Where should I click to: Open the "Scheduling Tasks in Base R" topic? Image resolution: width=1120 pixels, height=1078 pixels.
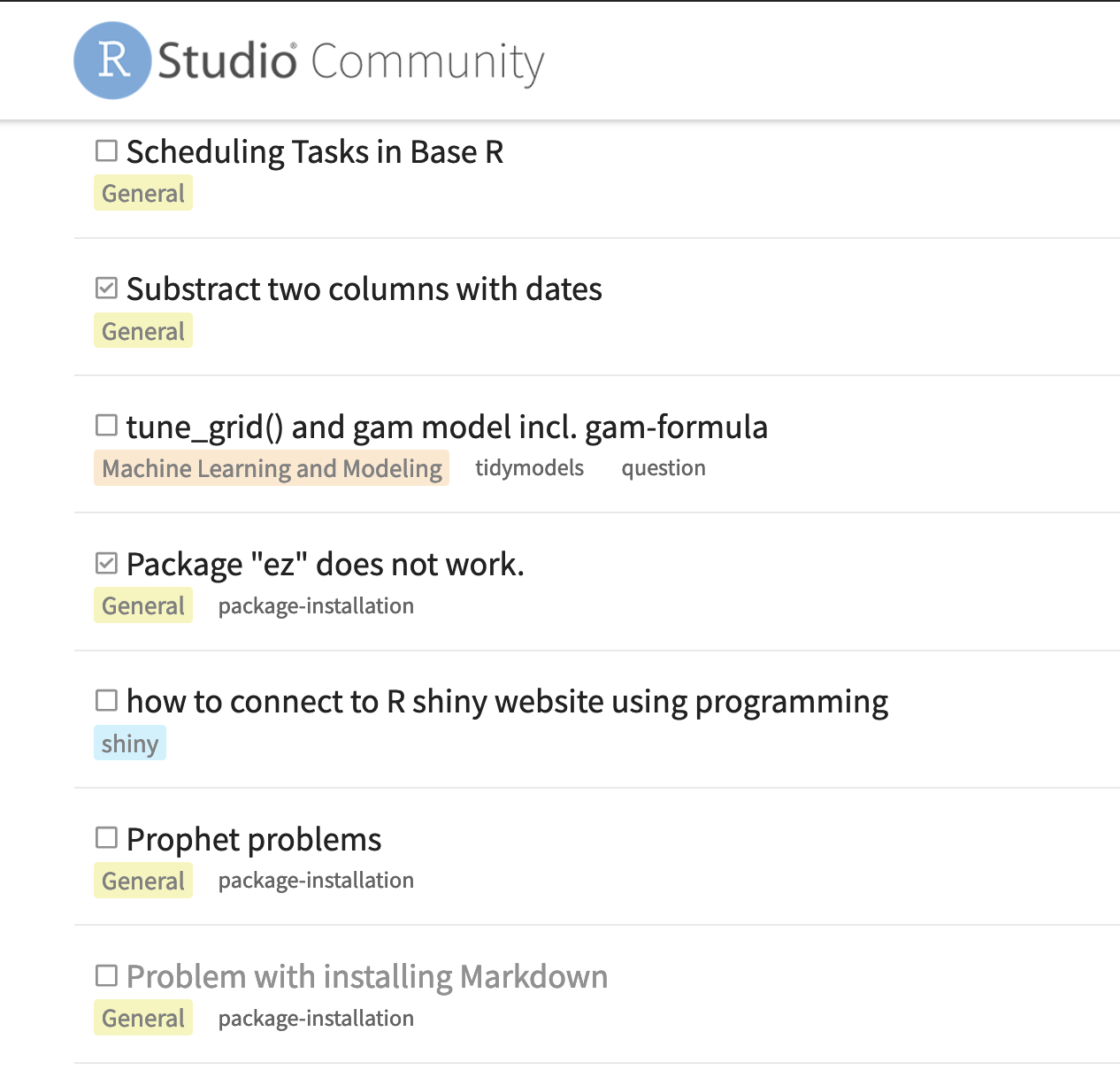coord(315,152)
